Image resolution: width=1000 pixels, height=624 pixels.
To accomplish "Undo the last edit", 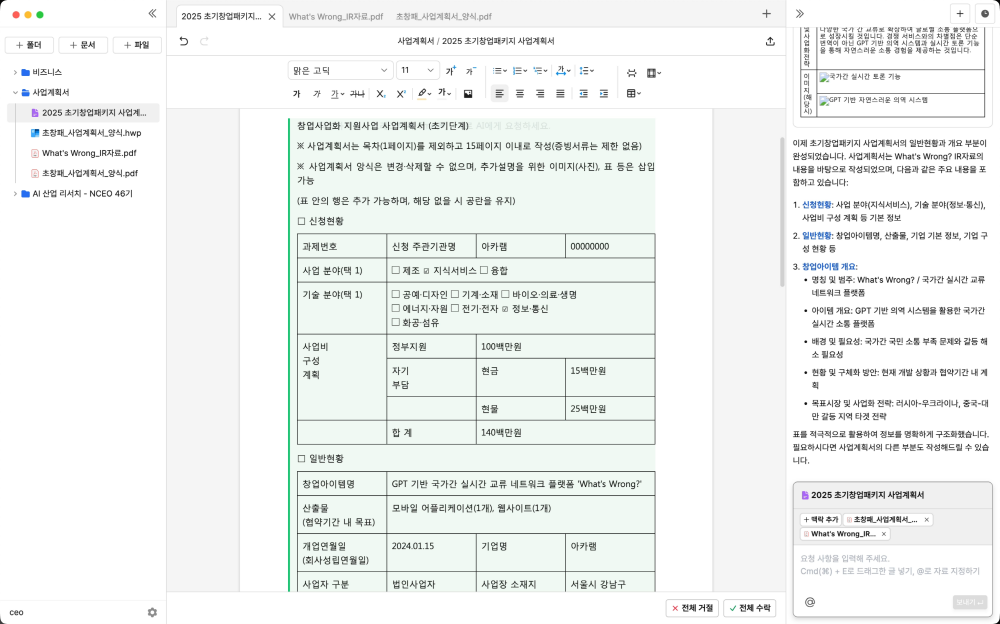I will click(184, 41).
